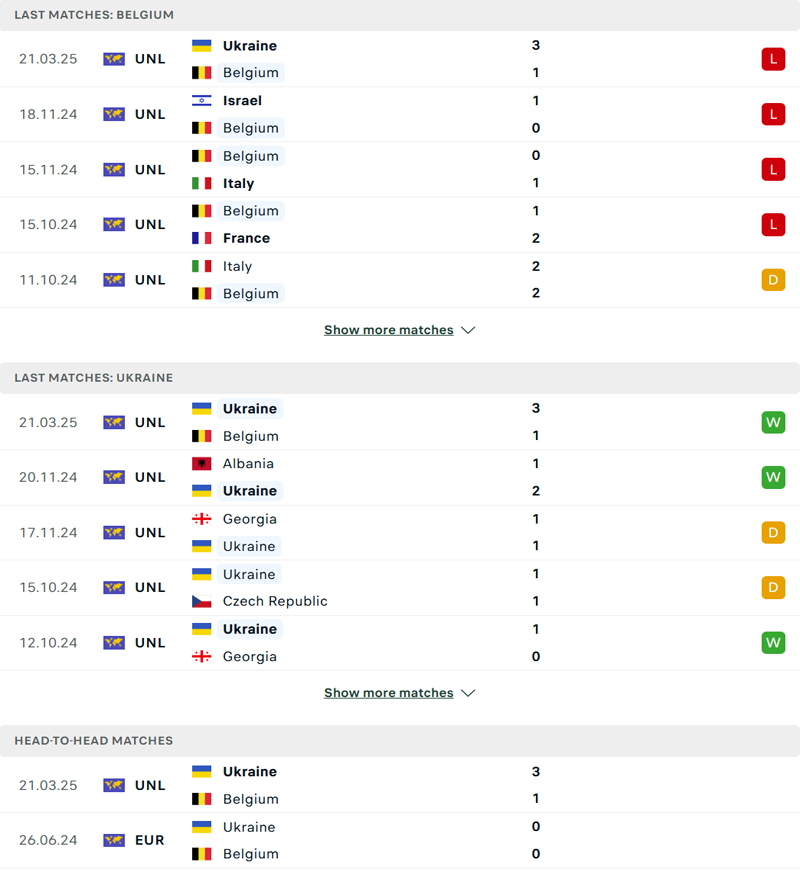
Task: Click the Czech Republic flag icon
Action: pyautogui.click(x=201, y=602)
